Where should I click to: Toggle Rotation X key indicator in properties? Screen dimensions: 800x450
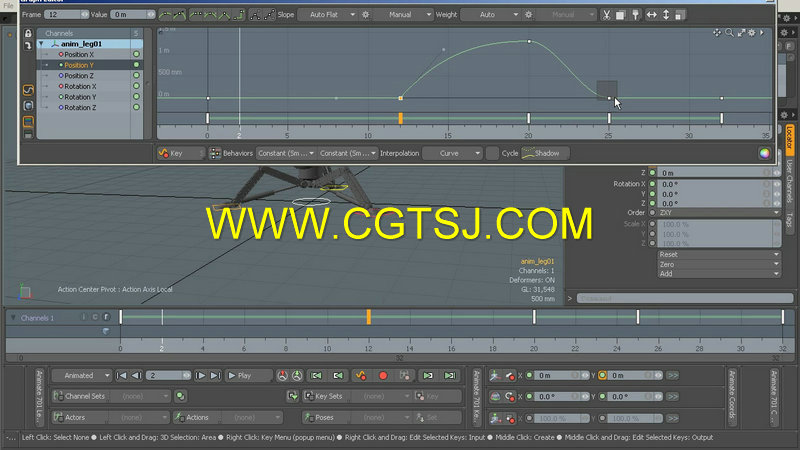pyautogui.click(x=653, y=184)
